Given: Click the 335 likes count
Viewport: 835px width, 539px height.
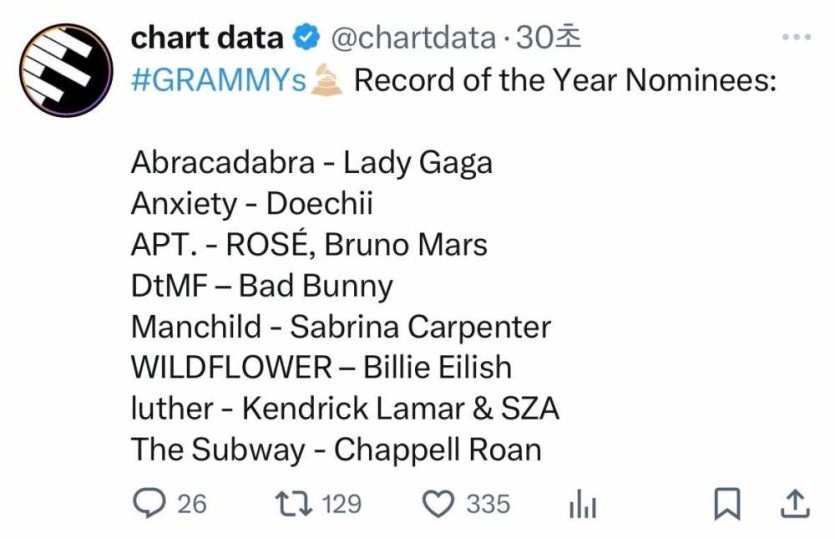Looking at the screenshot, I should point(488,503).
